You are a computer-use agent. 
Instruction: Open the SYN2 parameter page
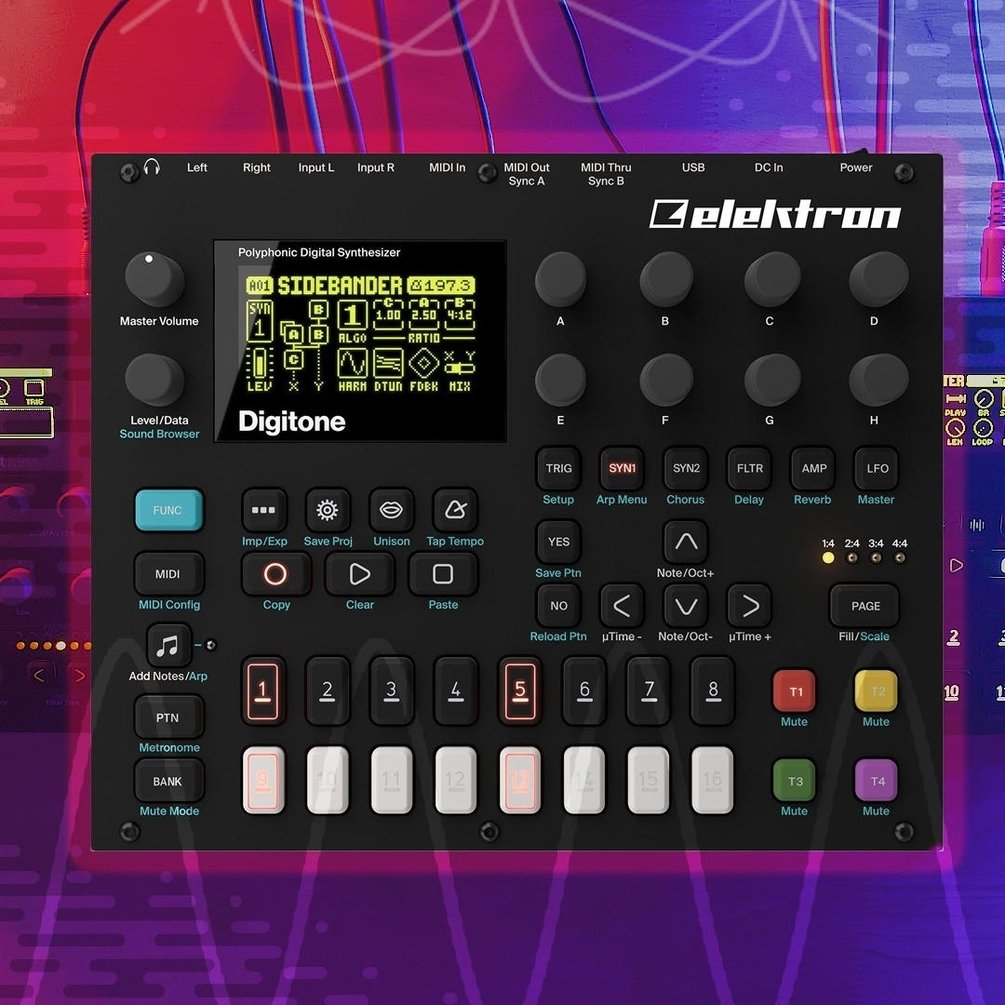(x=686, y=469)
